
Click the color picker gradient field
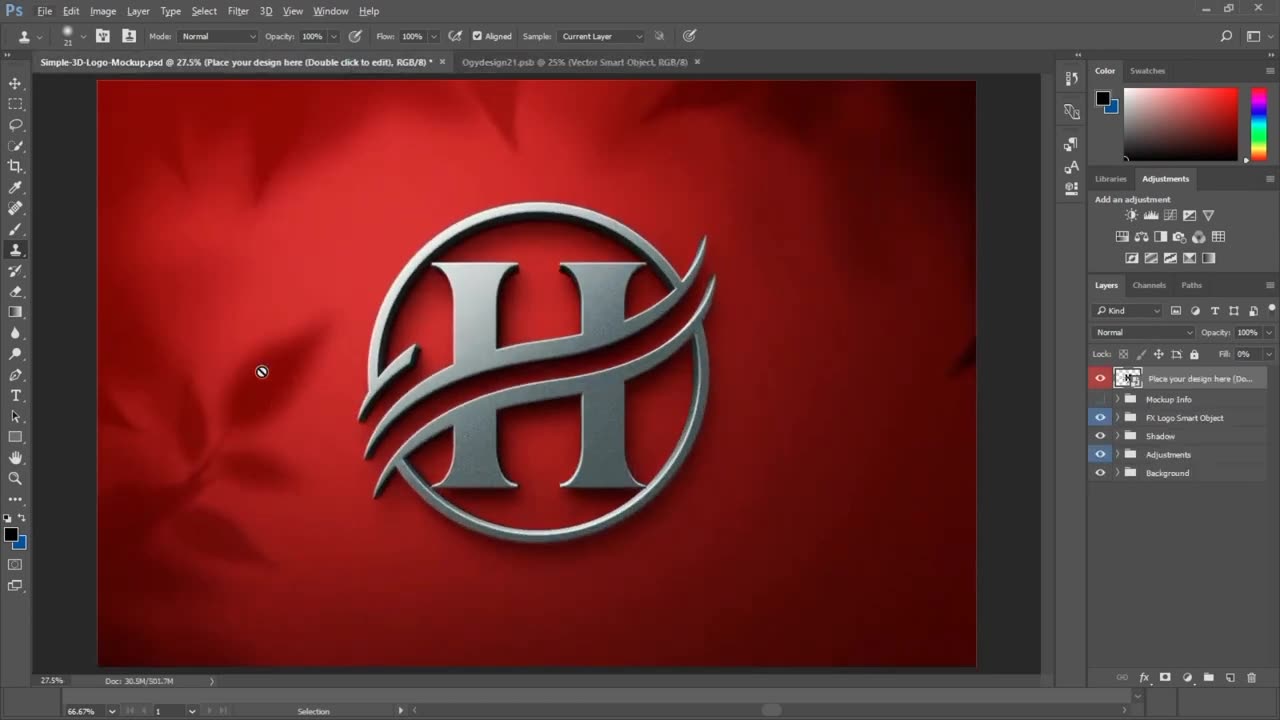pyautogui.click(x=1180, y=124)
